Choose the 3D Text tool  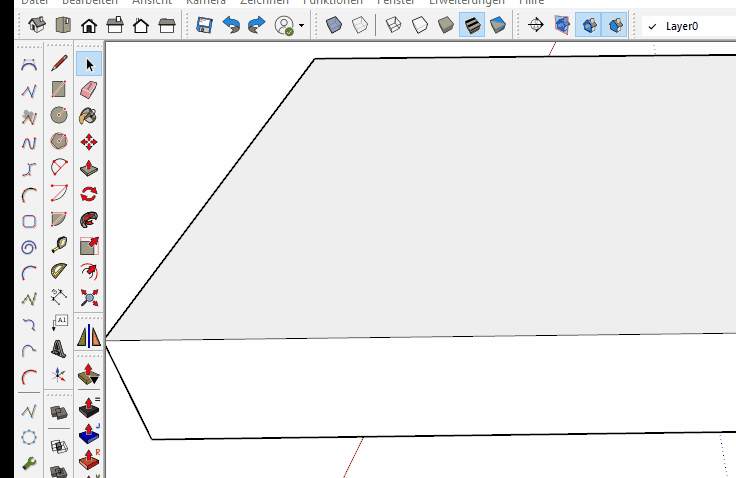tap(59, 348)
